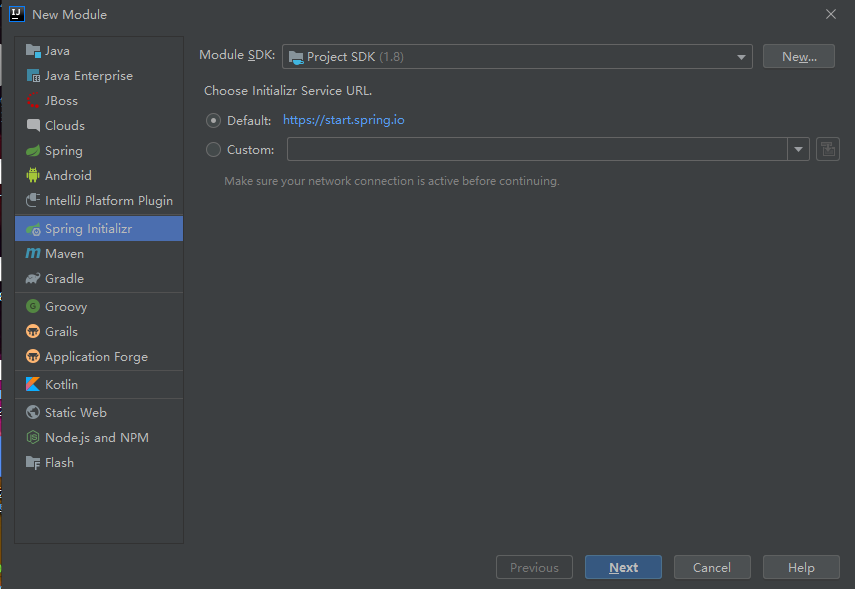The height and width of the screenshot is (589, 855).
Task: Select the Default Initializr URL radio button
Action: point(213,121)
